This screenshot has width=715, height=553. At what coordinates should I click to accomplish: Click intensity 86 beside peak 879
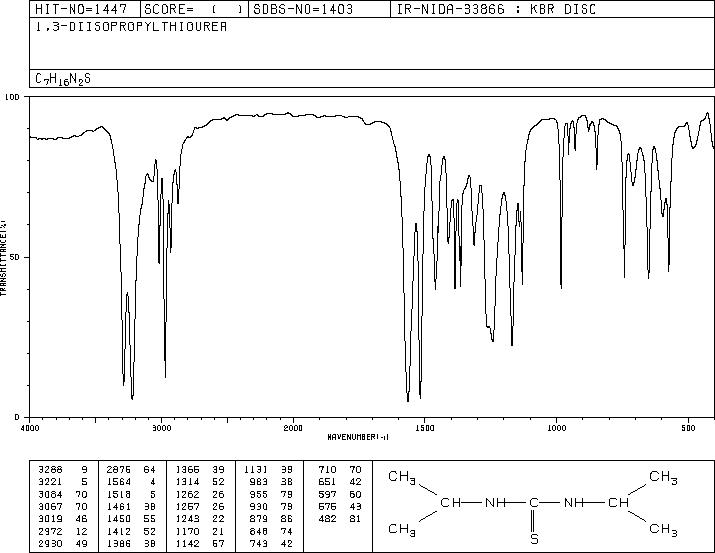pos(287,519)
